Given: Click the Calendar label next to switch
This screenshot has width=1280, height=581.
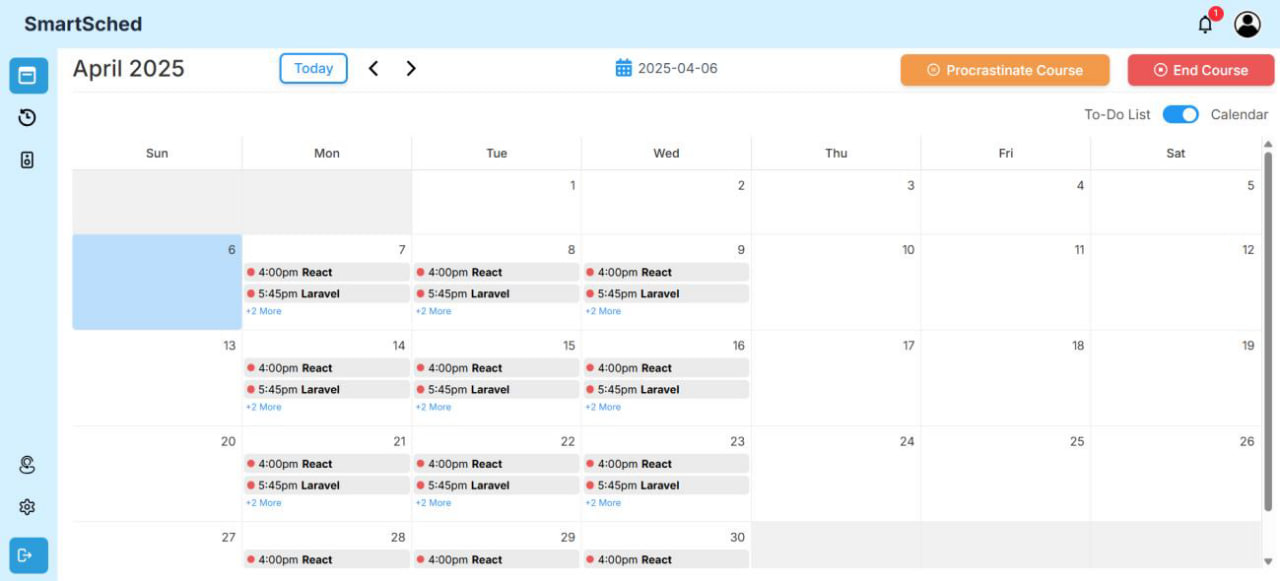Looking at the screenshot, I should point(1239,115).
